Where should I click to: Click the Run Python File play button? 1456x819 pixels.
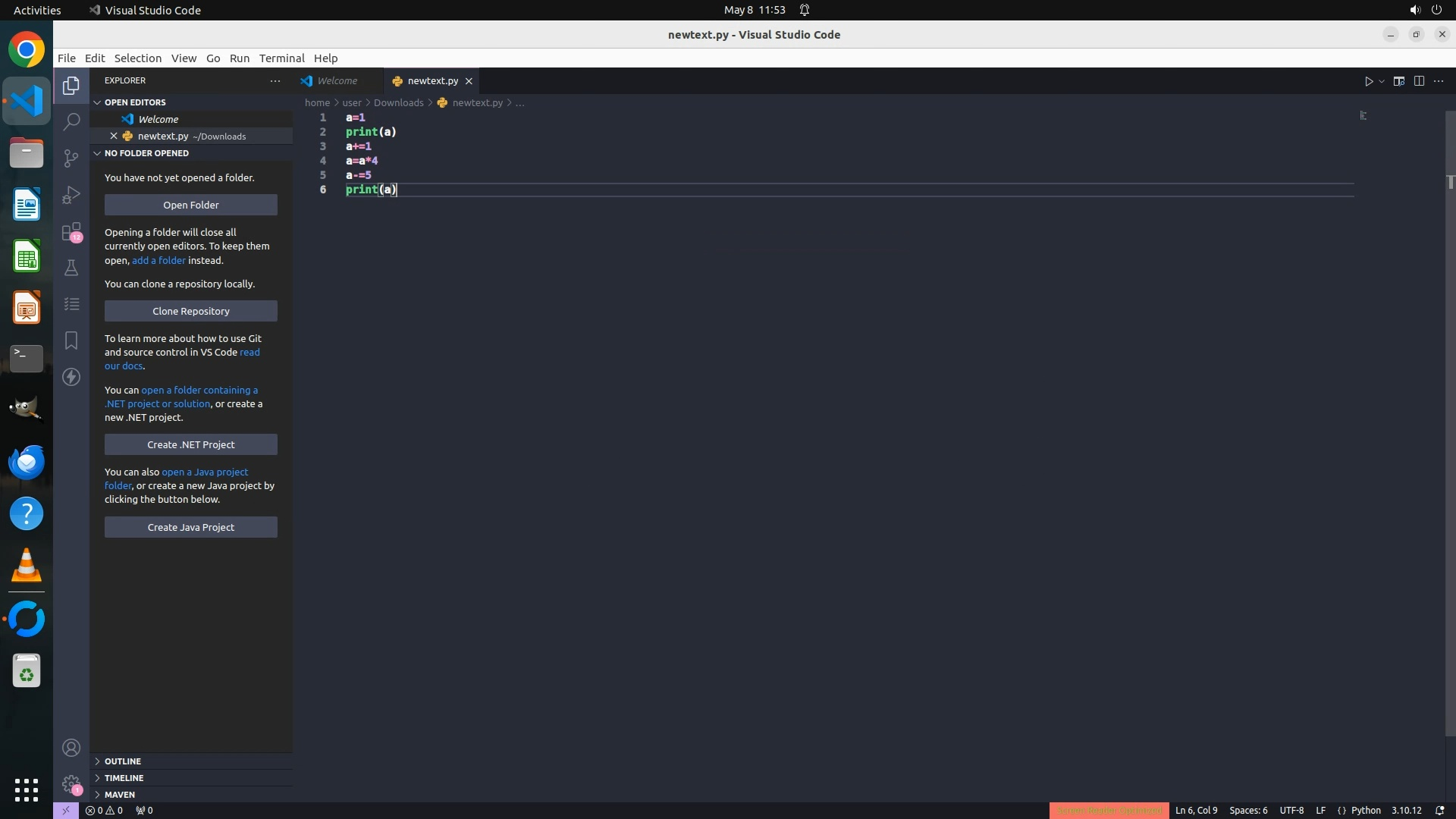click(x=1369, y=81)
